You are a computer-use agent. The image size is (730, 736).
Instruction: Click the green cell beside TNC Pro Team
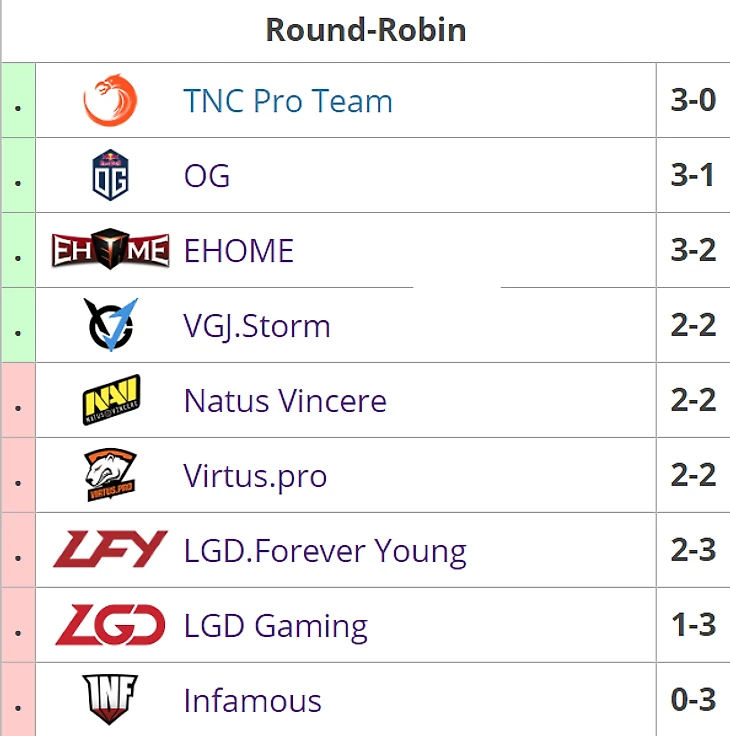click(x=19, y=100)
